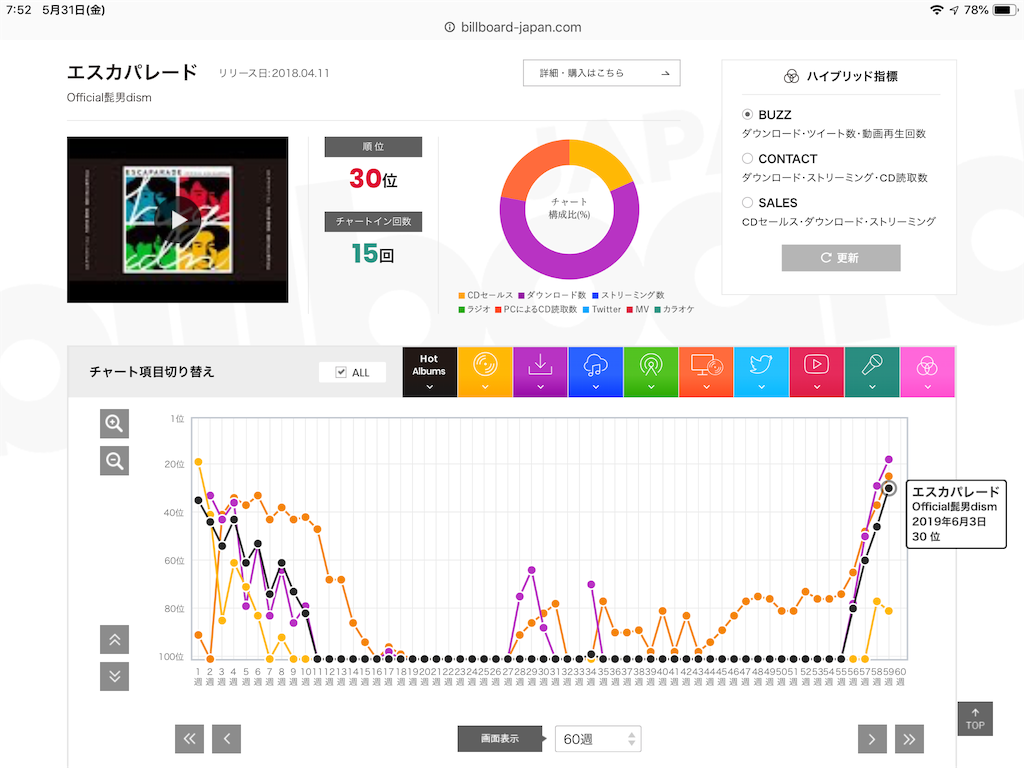Screen dimensions: 1024x768
Task: Click the 画面表示 button
Action: click(x=500, y=739)
